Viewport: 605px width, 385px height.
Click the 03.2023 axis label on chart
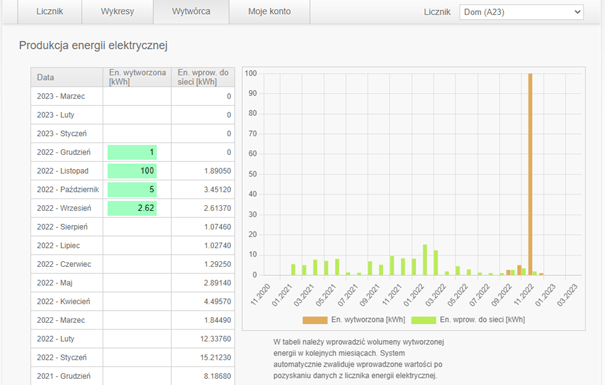coord(567,295)
